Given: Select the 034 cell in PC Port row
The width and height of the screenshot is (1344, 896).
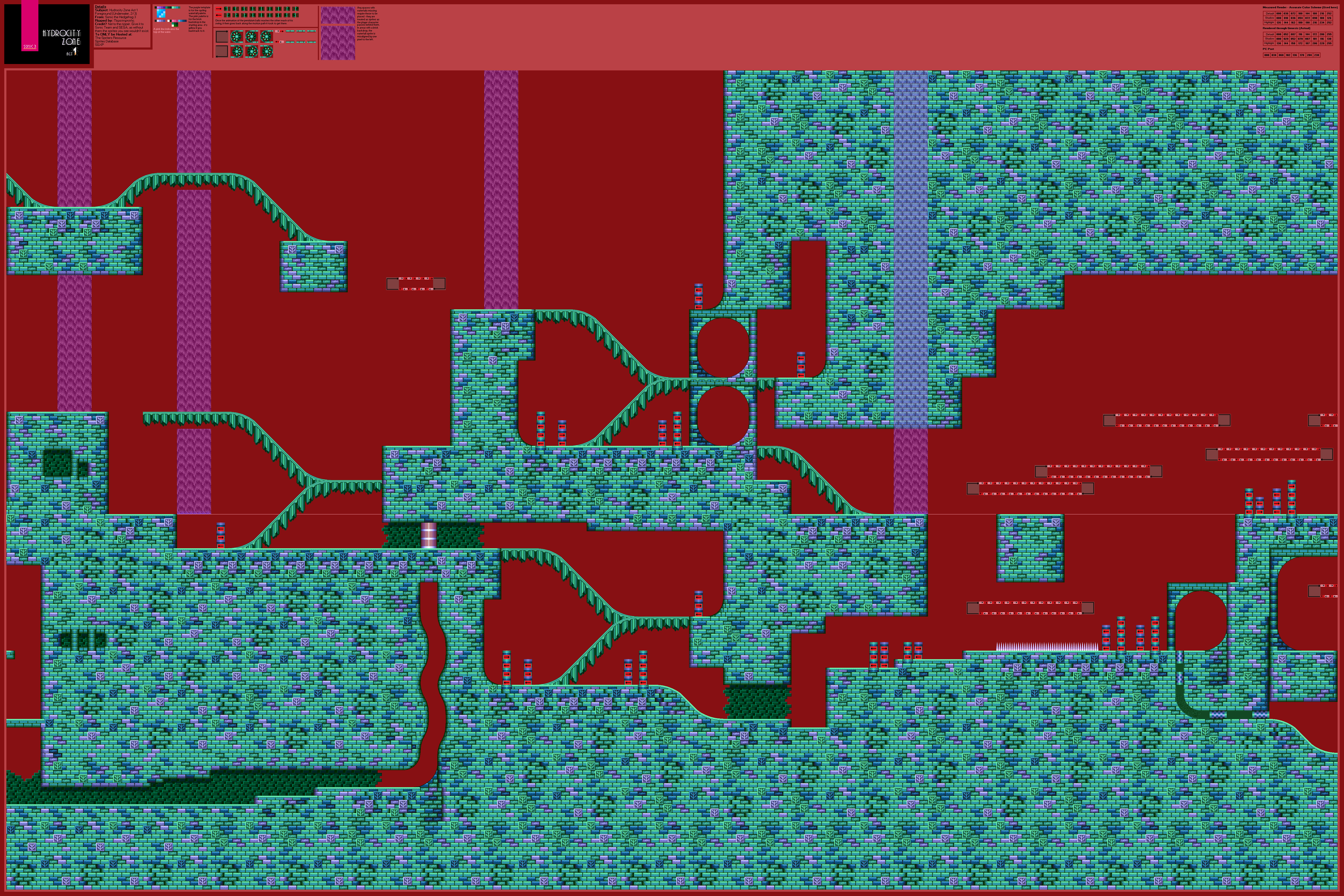Looking at the screenshot, I should (1274, 55).
